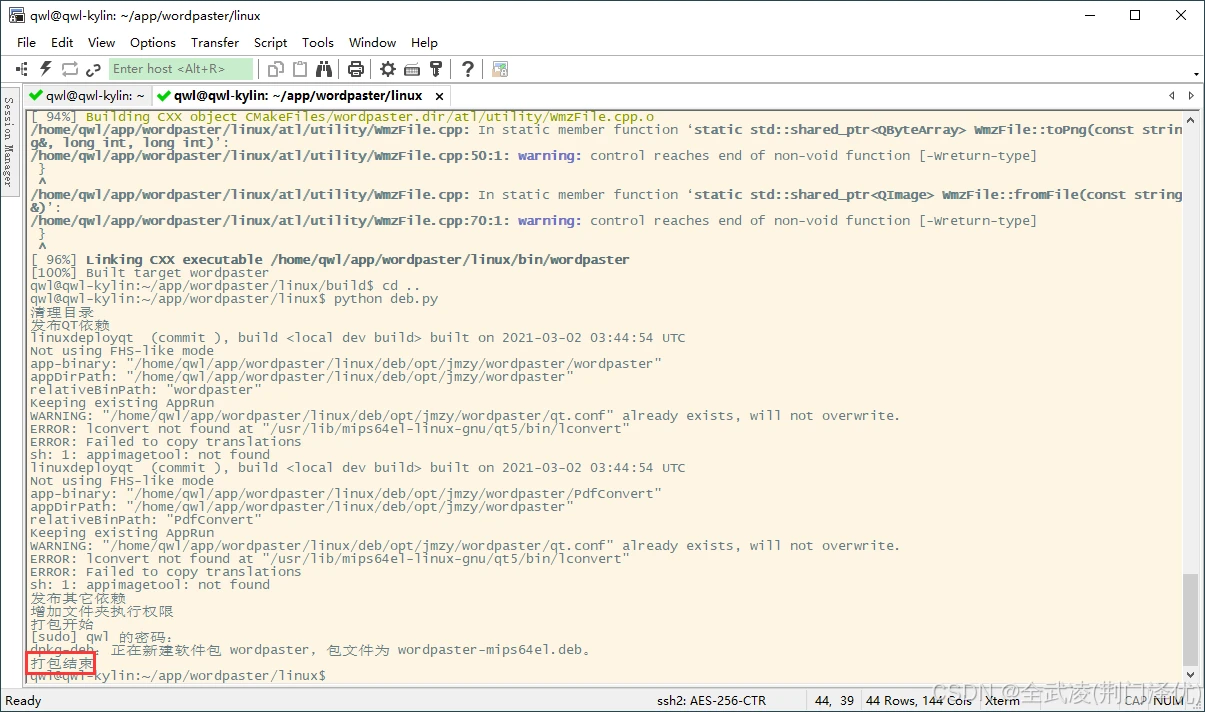Click the Public Key Assistant key icon
Viewport: 1205px width, 712px height.
(436, 69)
